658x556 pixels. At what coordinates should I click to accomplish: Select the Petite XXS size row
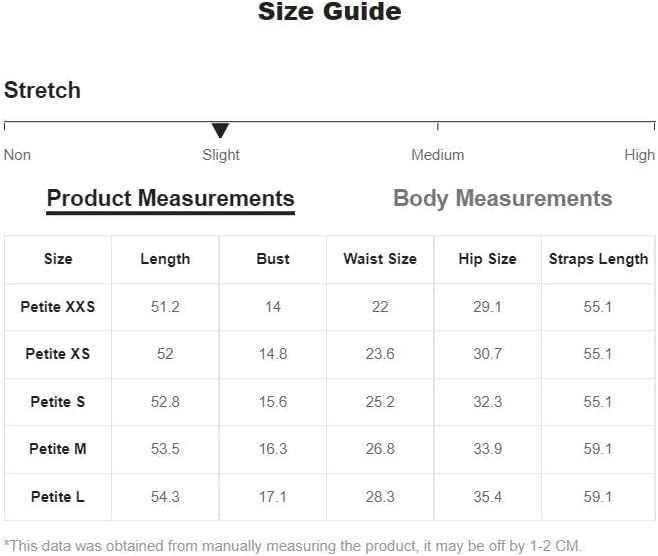pyautogui.click(x=329, y=307)
